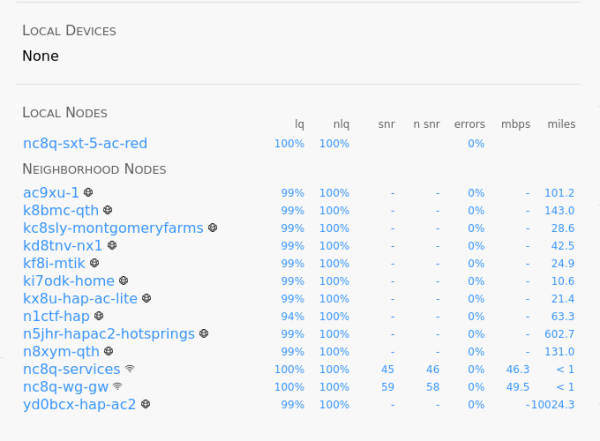Open the nc8q-sxt-5-ac-red local node link
The height and width of the screenshot is (441, 600).
click(x=85, y=143)
